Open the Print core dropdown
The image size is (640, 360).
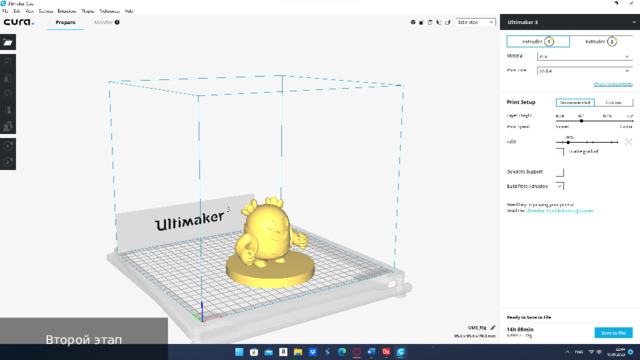tap(584, 71)
